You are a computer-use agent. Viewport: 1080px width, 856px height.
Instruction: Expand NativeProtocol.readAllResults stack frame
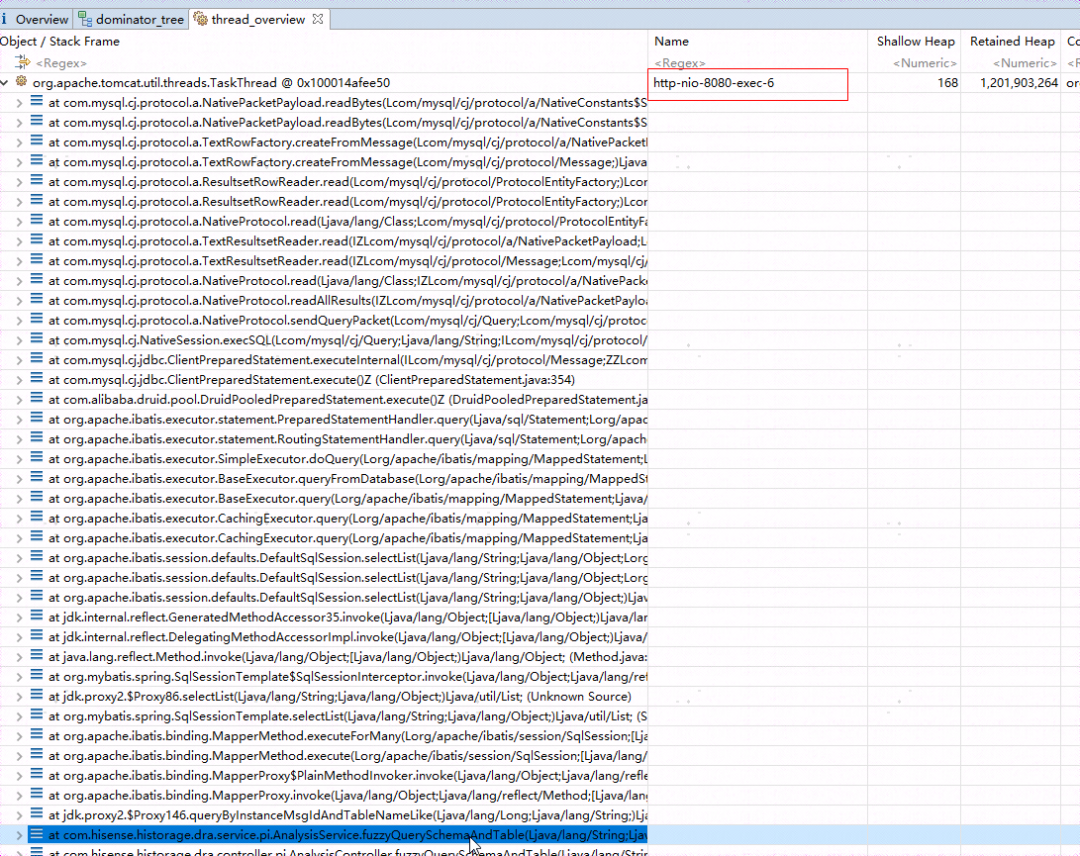pos(19,301)
